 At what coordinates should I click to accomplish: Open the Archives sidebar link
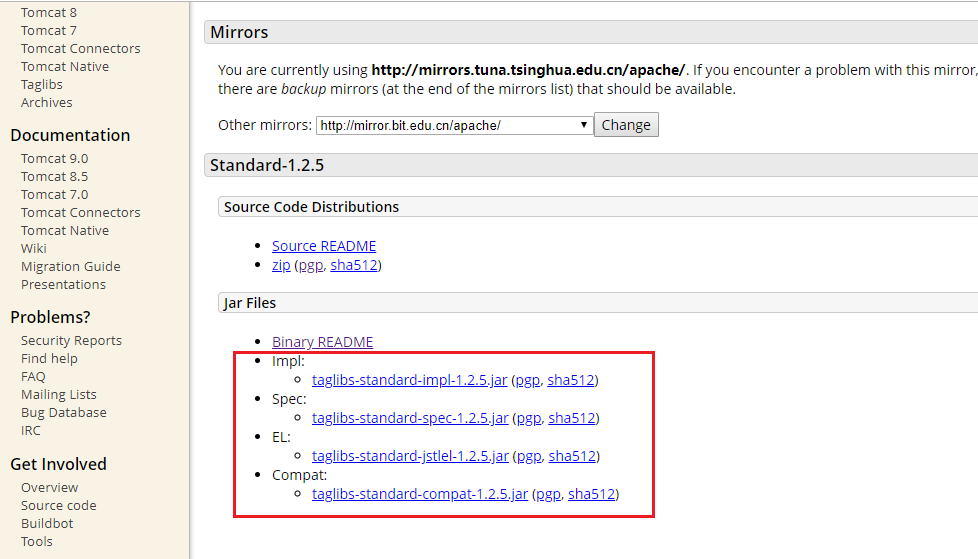(x=47, y=102)
